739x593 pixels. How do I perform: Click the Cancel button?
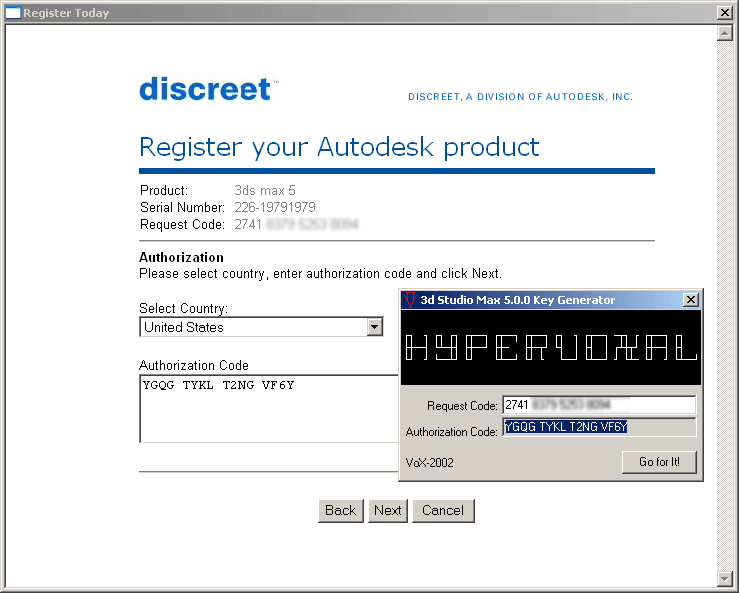[x=443, y=511]
